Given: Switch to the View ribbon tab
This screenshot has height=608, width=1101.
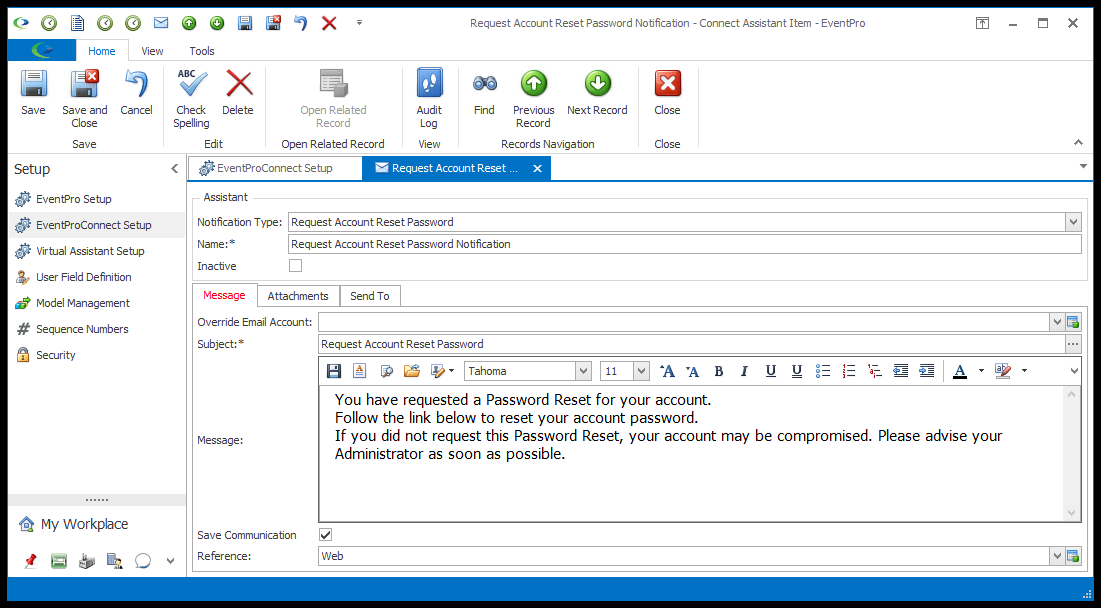Looking at the screenshot, I should (152, 51).
